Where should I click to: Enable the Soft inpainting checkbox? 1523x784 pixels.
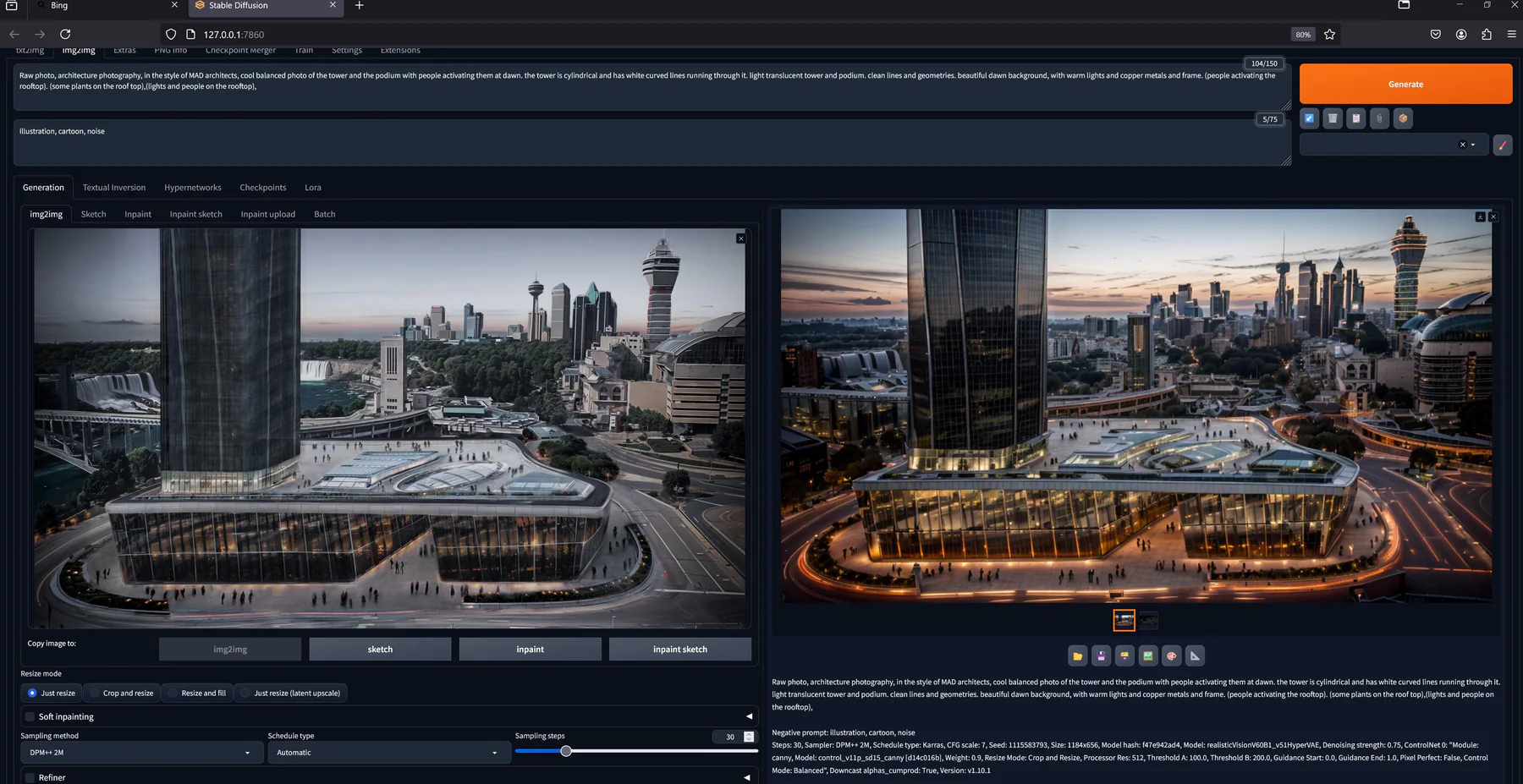[30, 716]
